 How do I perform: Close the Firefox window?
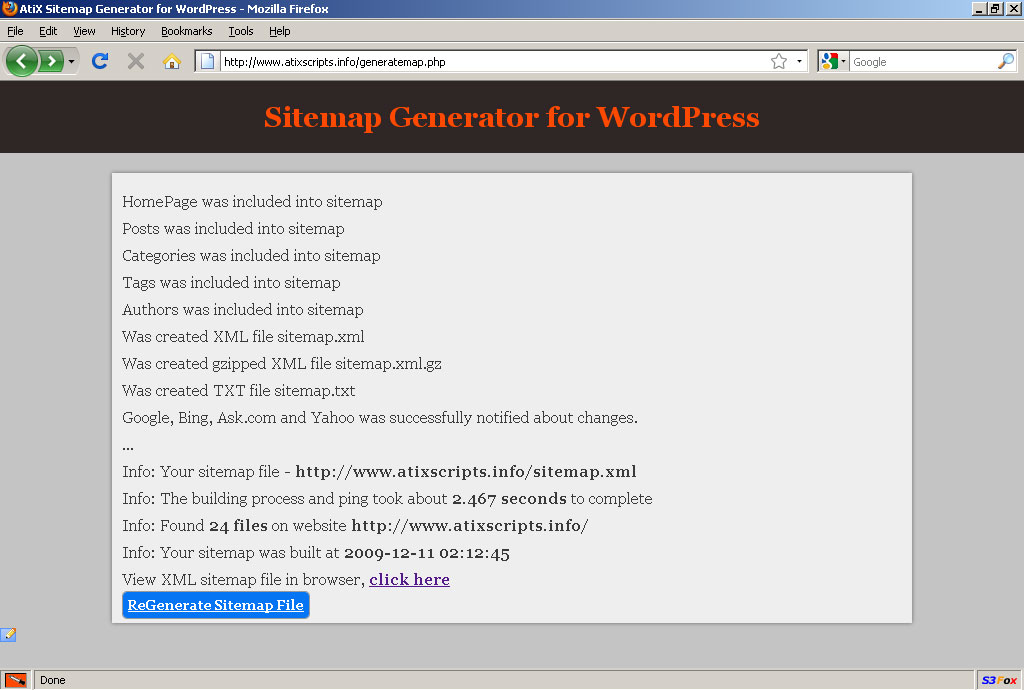point(1013,8)
